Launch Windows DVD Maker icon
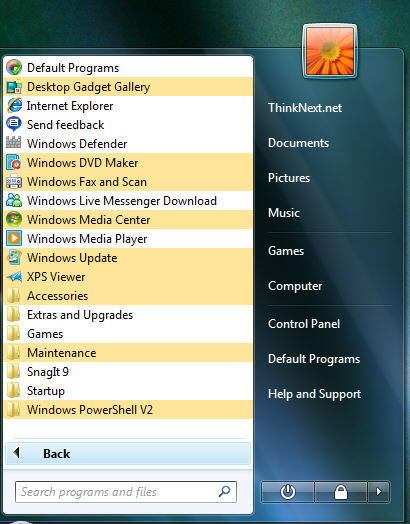The width and height of the screenshot is (410, 524). (x=14, y=163)
